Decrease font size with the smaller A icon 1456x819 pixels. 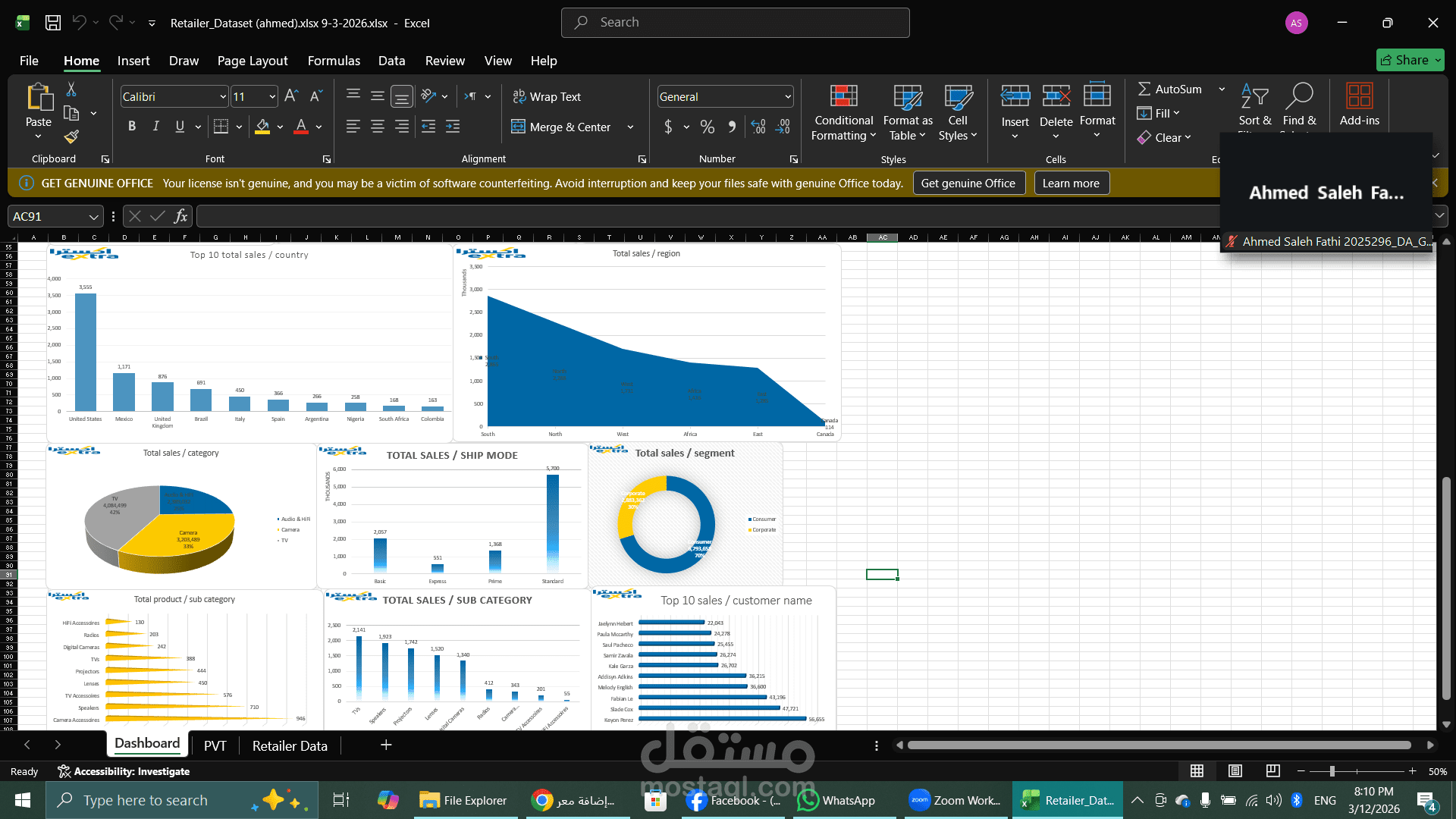pos(316,96)
